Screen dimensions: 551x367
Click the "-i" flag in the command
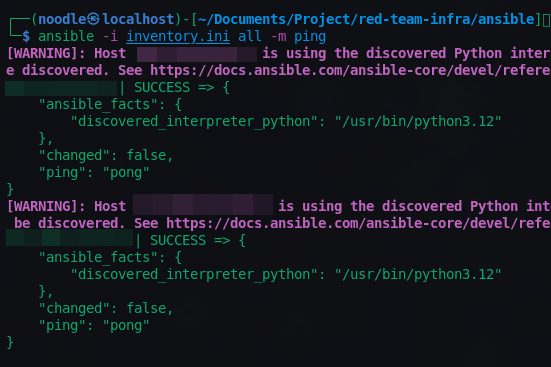tap(110, 37)
